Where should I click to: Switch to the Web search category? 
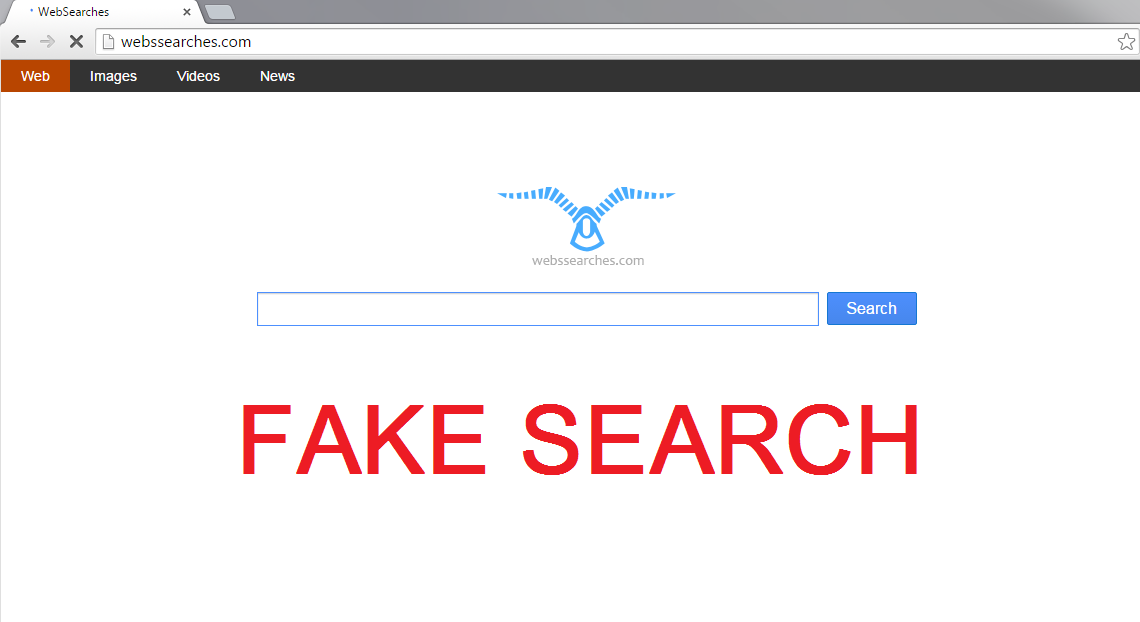[36, 76]
